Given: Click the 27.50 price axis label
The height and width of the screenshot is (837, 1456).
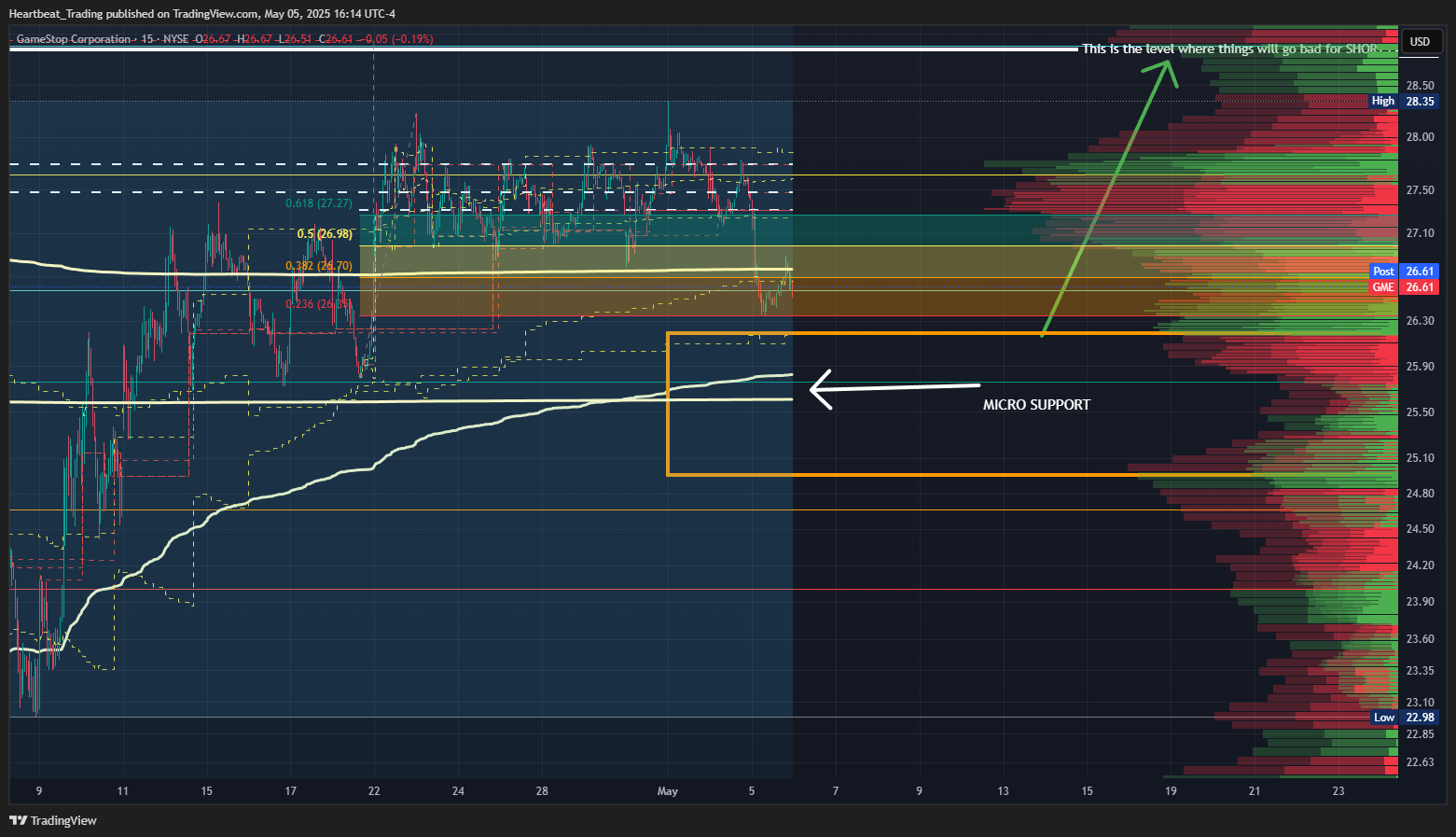Looking at the screenshot, I should click(x=1420, y=190).
